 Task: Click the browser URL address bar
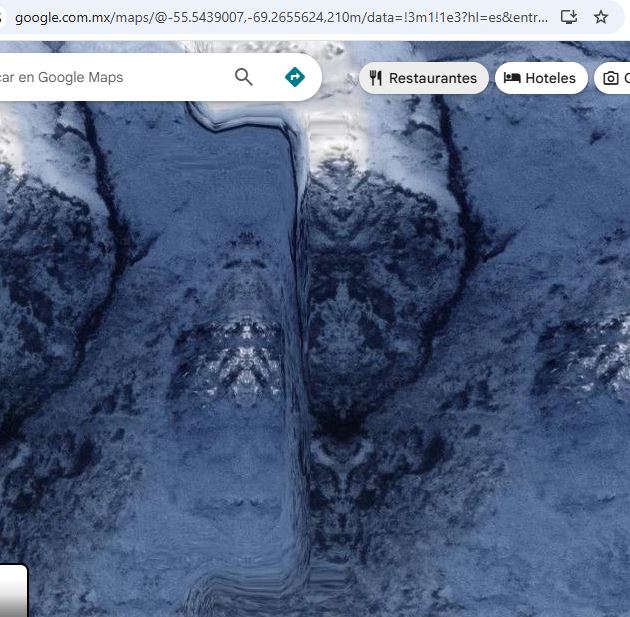tap(281, 18)
